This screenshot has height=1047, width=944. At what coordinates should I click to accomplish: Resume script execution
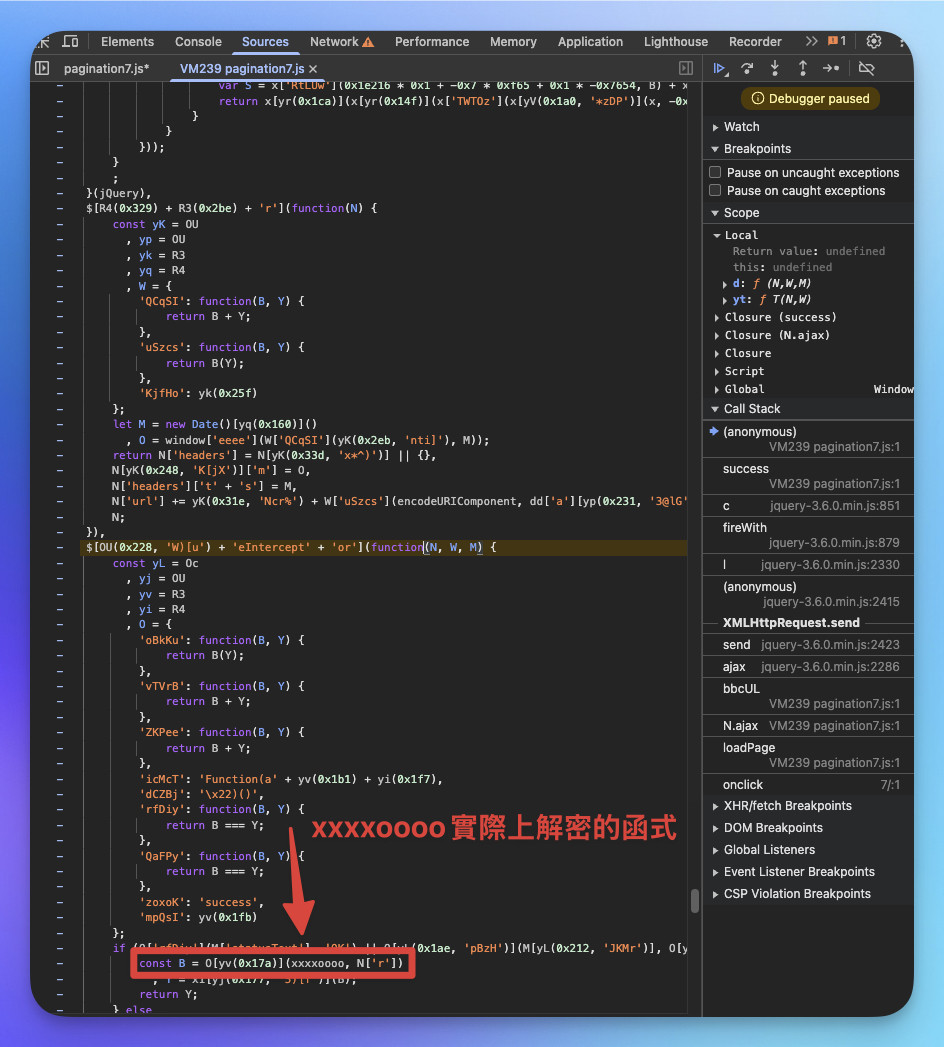coord(720,68)
